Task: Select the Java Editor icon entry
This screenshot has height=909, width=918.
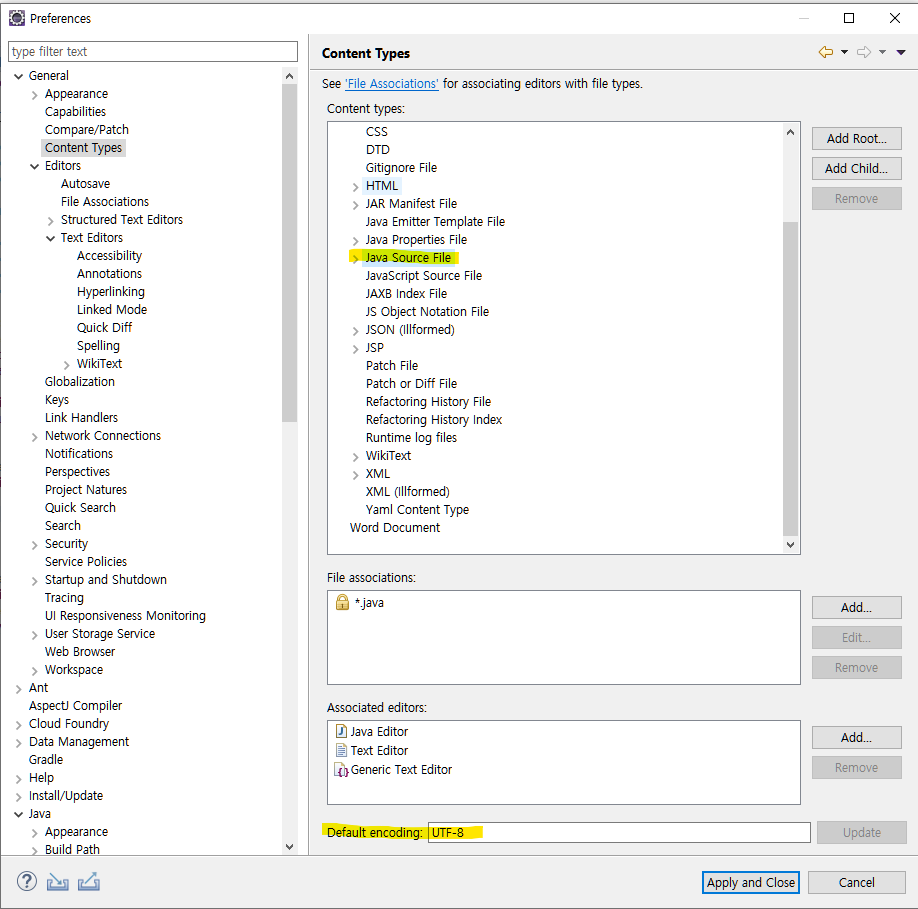Action: click(x=341, y=731)
